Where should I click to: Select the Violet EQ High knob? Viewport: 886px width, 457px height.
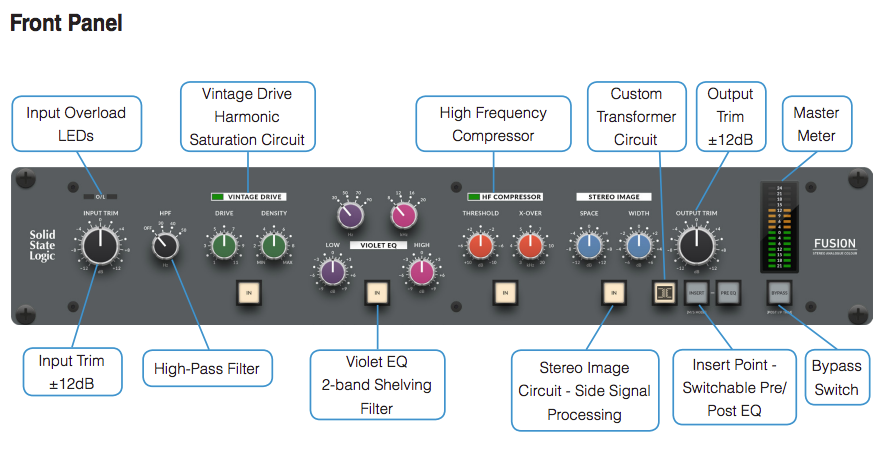click(x=420, y=271)
